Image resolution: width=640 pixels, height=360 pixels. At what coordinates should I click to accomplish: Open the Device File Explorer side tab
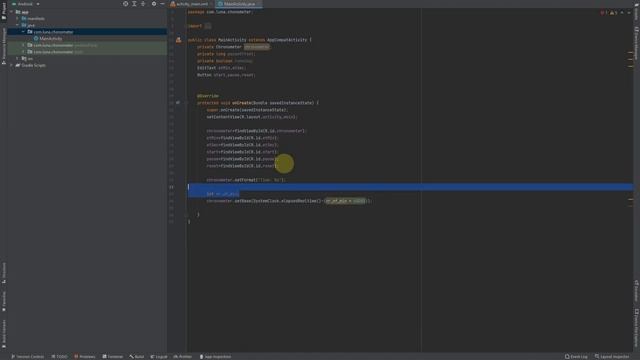click(x=636, y=329)
